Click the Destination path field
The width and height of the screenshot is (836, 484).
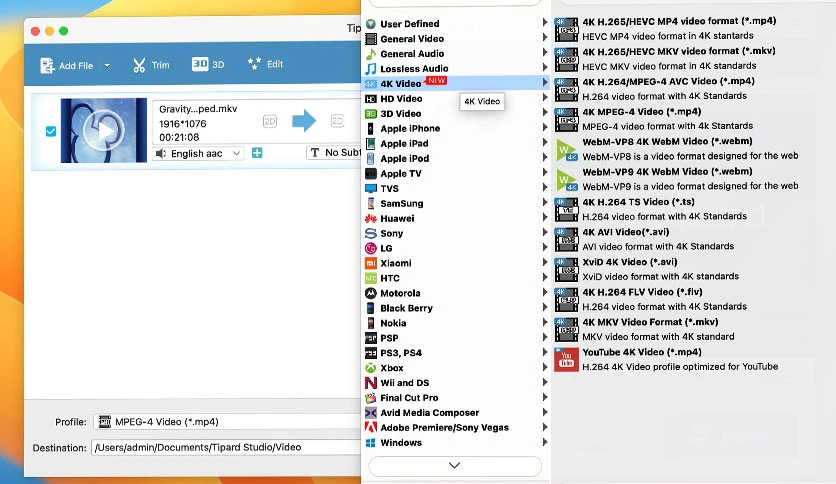(x=226, y=447)
